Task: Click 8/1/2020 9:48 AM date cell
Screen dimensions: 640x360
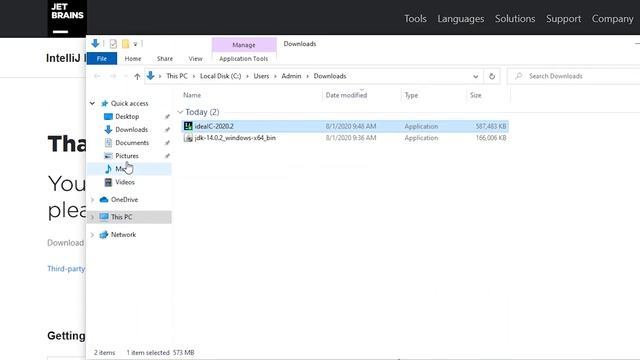Action: [x=351, y=126]
